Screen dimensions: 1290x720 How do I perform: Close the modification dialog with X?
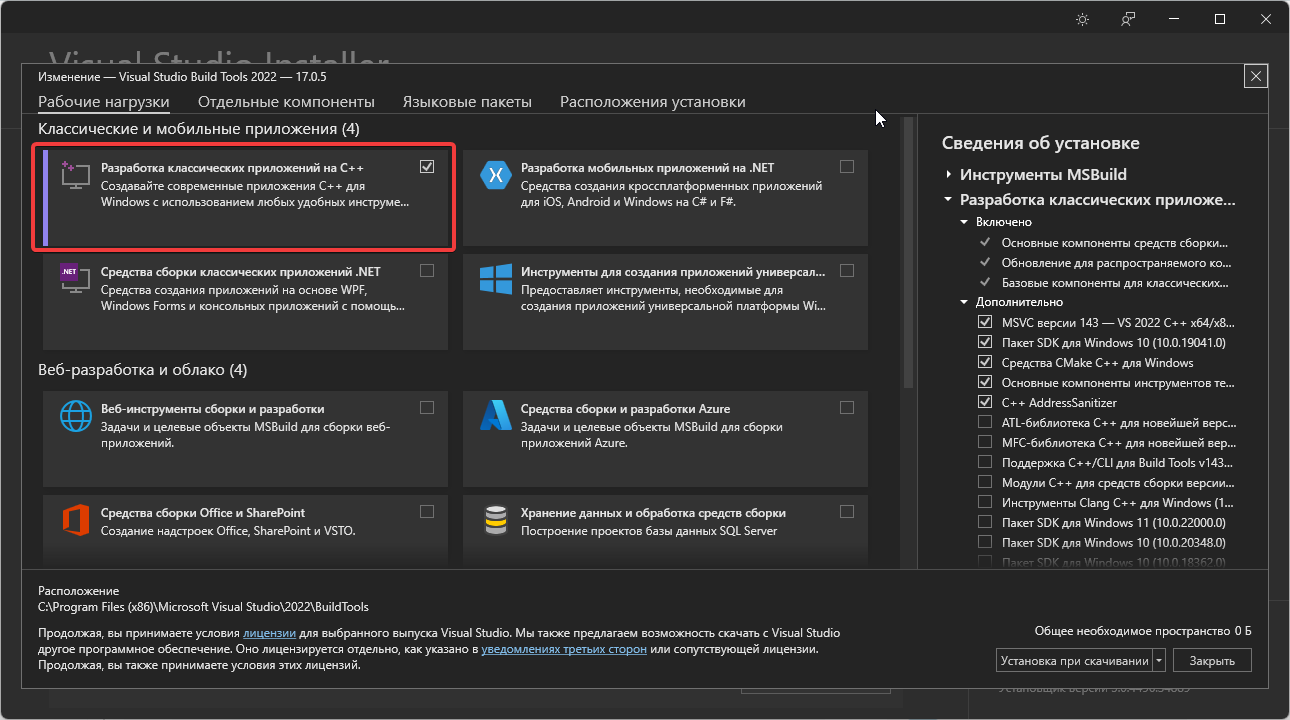[x=1257, y=77]
